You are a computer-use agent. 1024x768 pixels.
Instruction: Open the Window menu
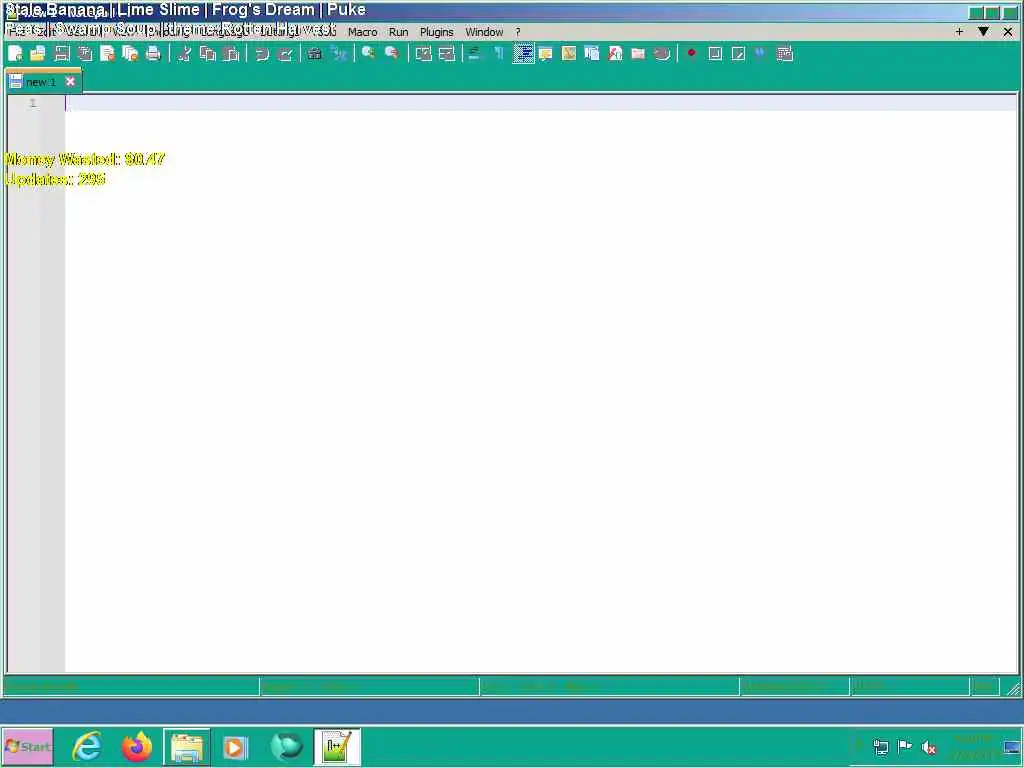484,32
